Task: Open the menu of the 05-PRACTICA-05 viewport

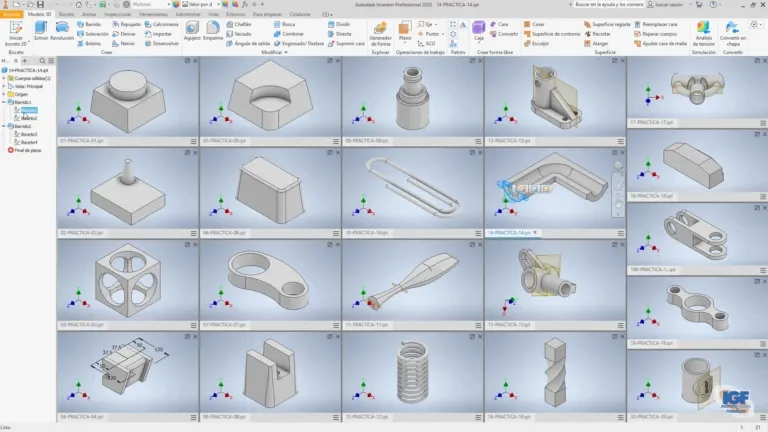Action: coord(336,141)
